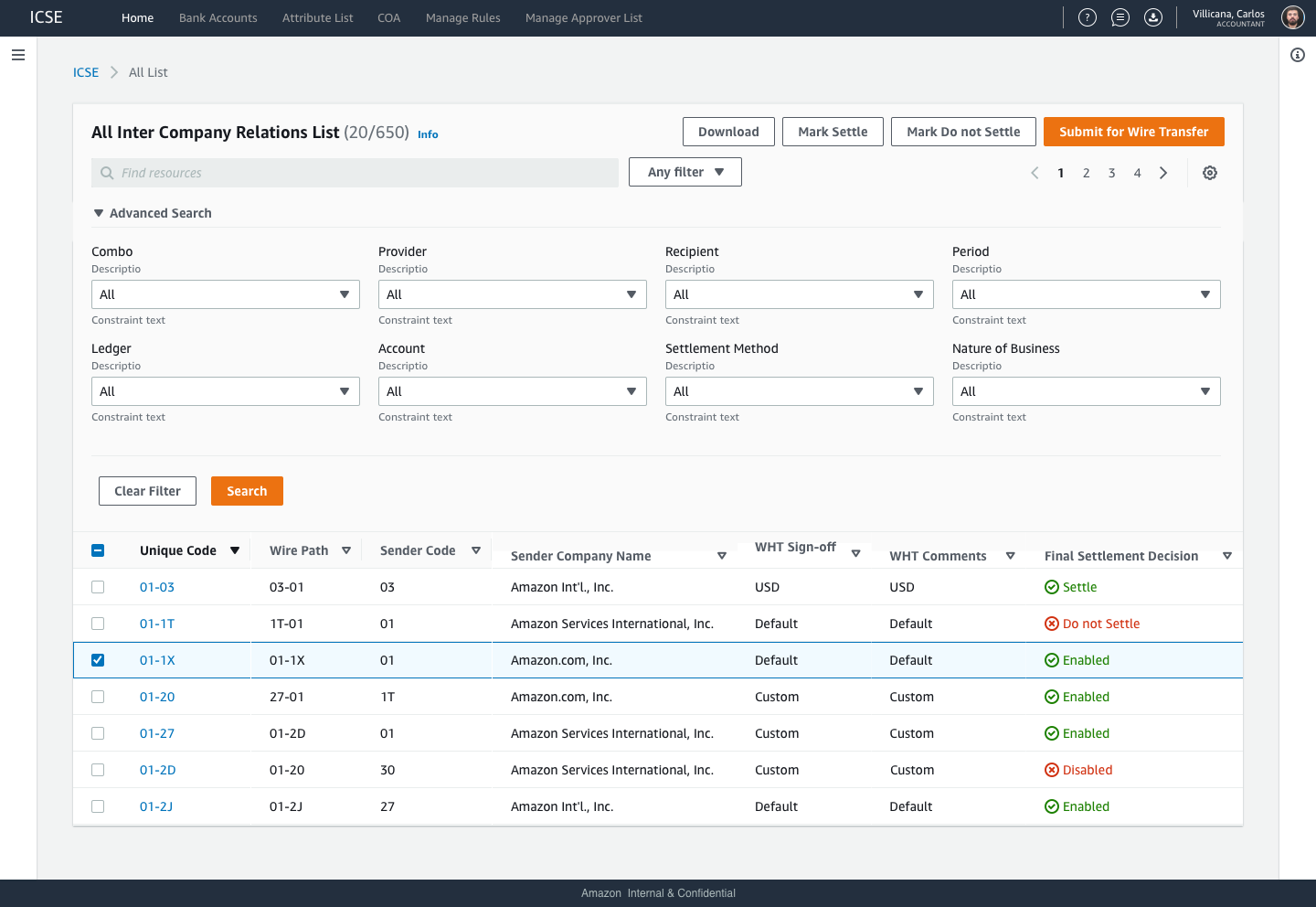
Task: Go to page 4 of results
Action: [1138, 173]
